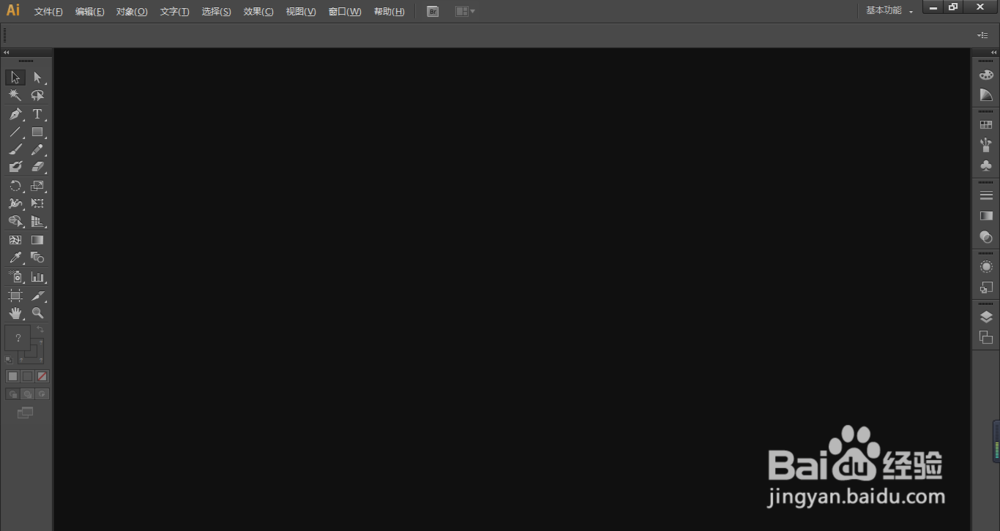Screen dimensions: 1000x531
Task: Expand the right panel dock
Action: 994,52
